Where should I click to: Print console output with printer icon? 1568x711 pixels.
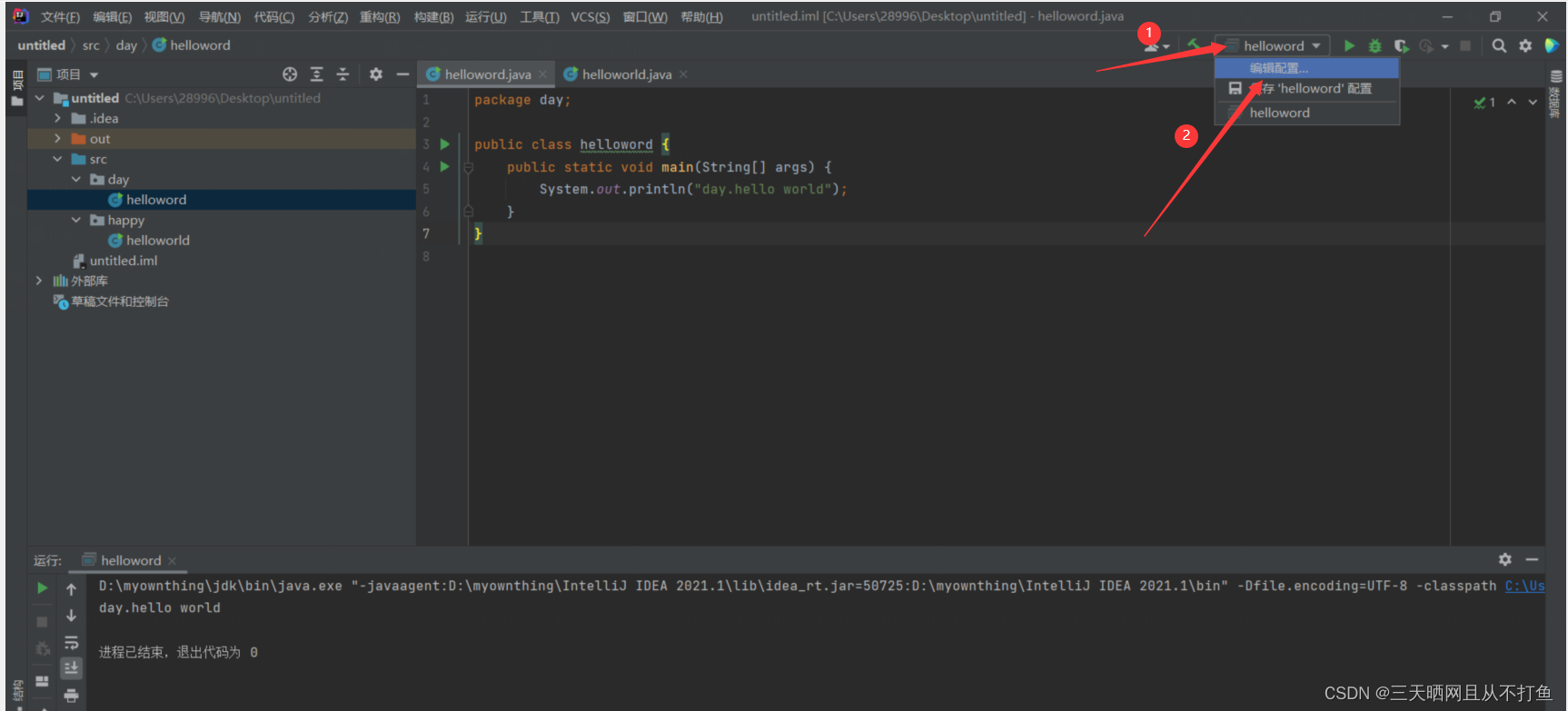[71, 696]
